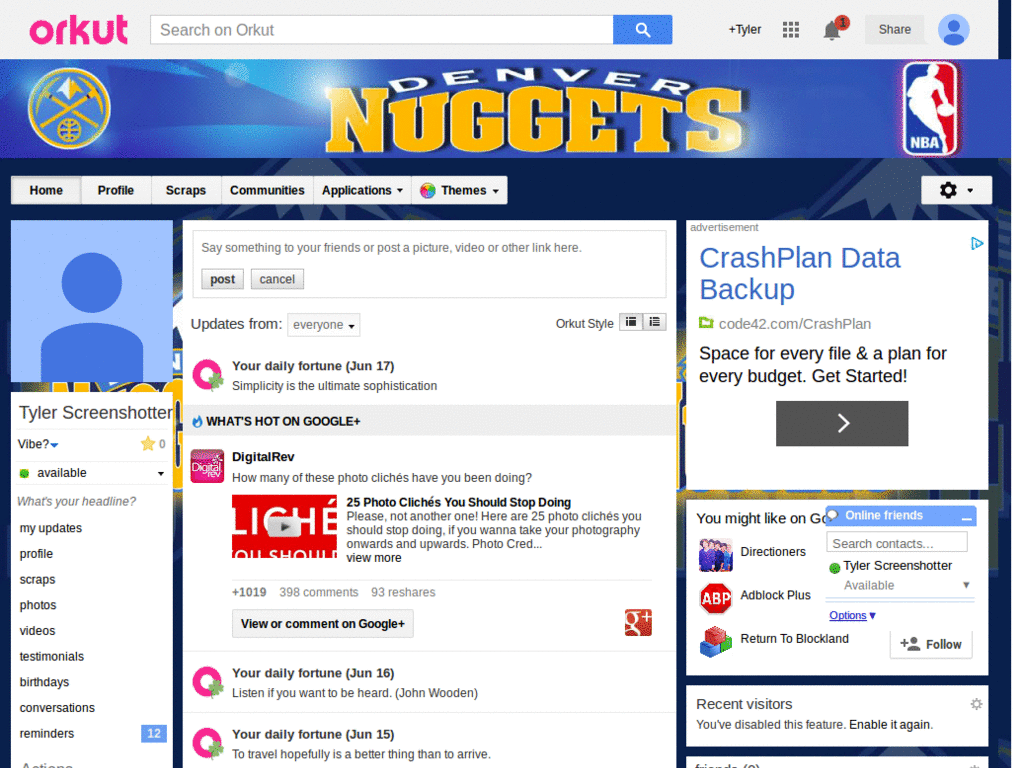Image resolution: width=1024 pixels, height=768 pixels.
Task: Click the Share button
Action: (894, 29)
